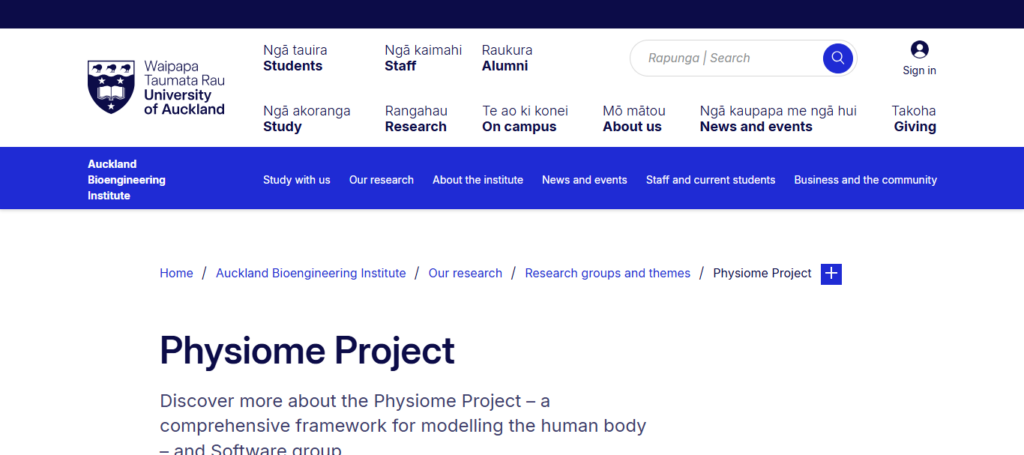Viewport: 1024px width, 455px height.
Task: Open the Giving menu
Action: point(914,119)
